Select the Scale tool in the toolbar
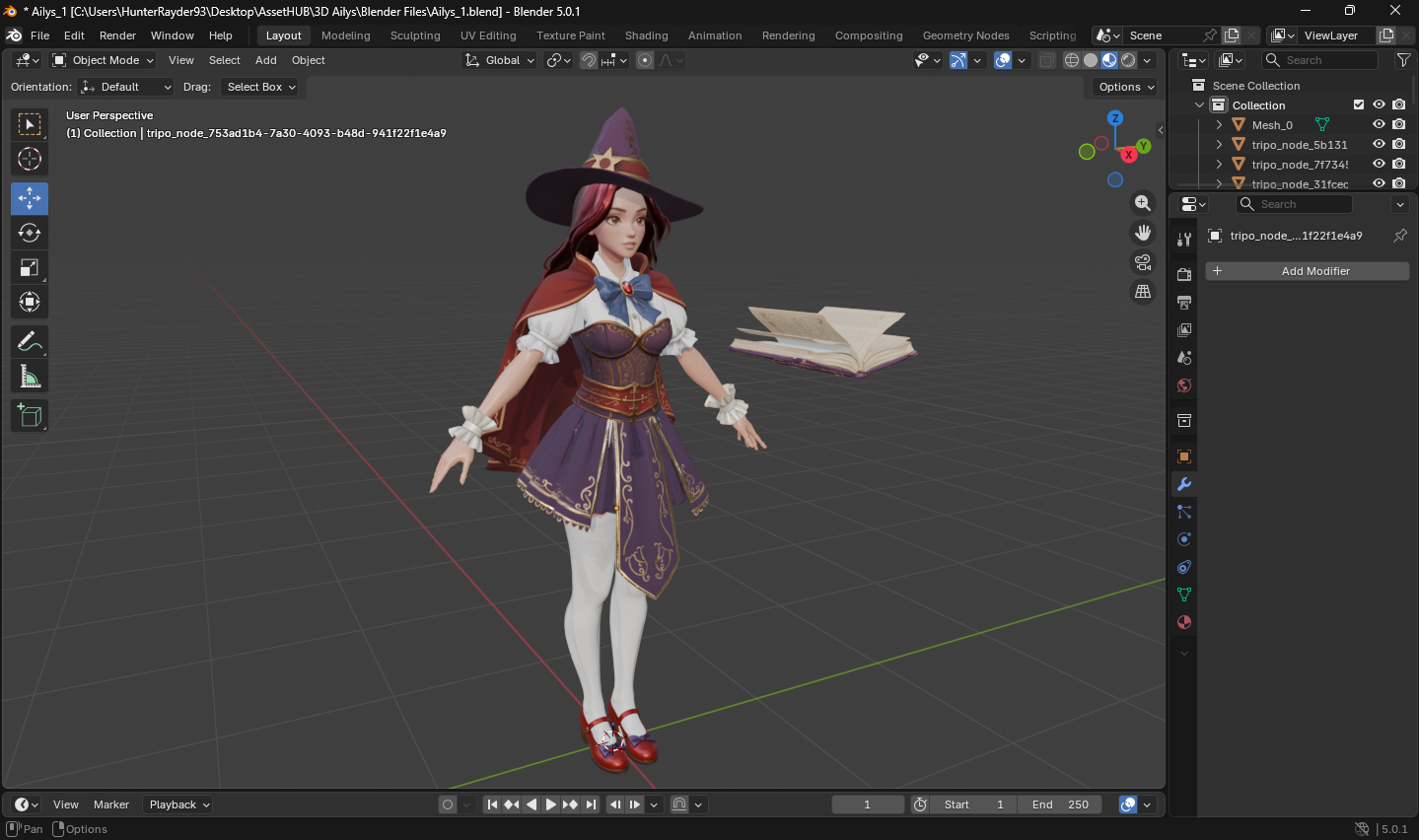The image size is (1419, 840). 30,267
